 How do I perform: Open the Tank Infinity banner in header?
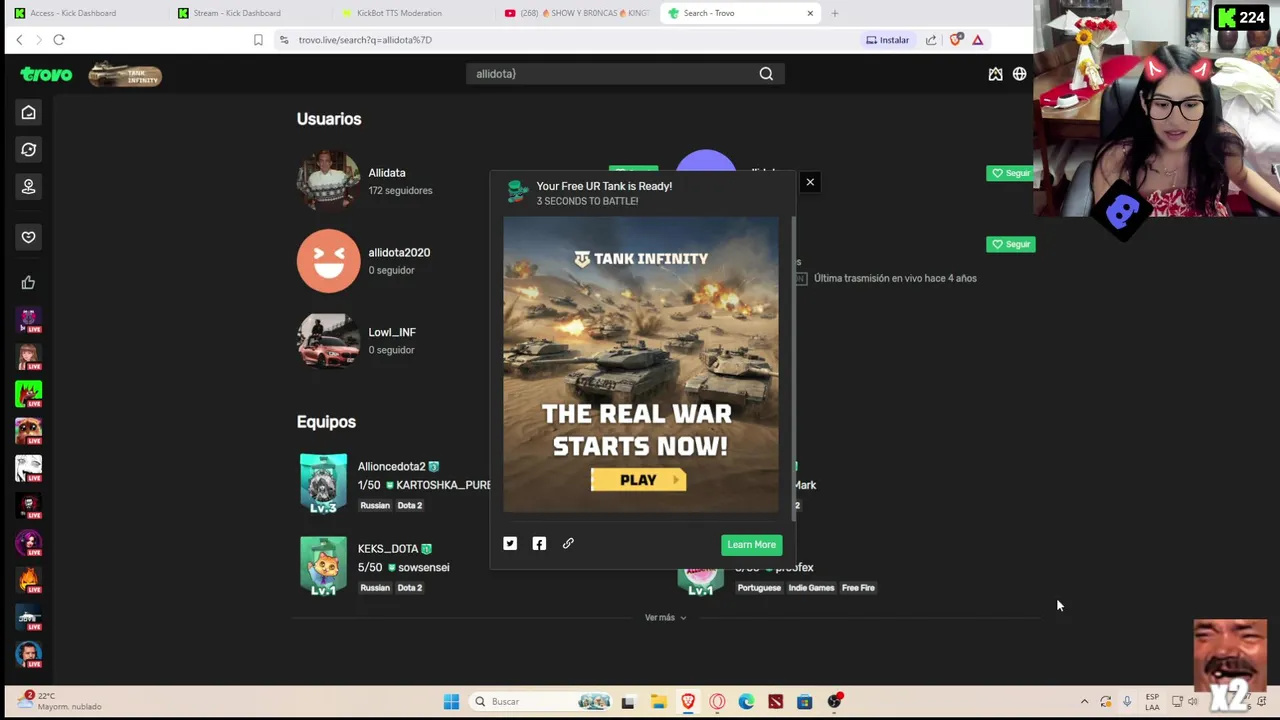pos(125,74)
